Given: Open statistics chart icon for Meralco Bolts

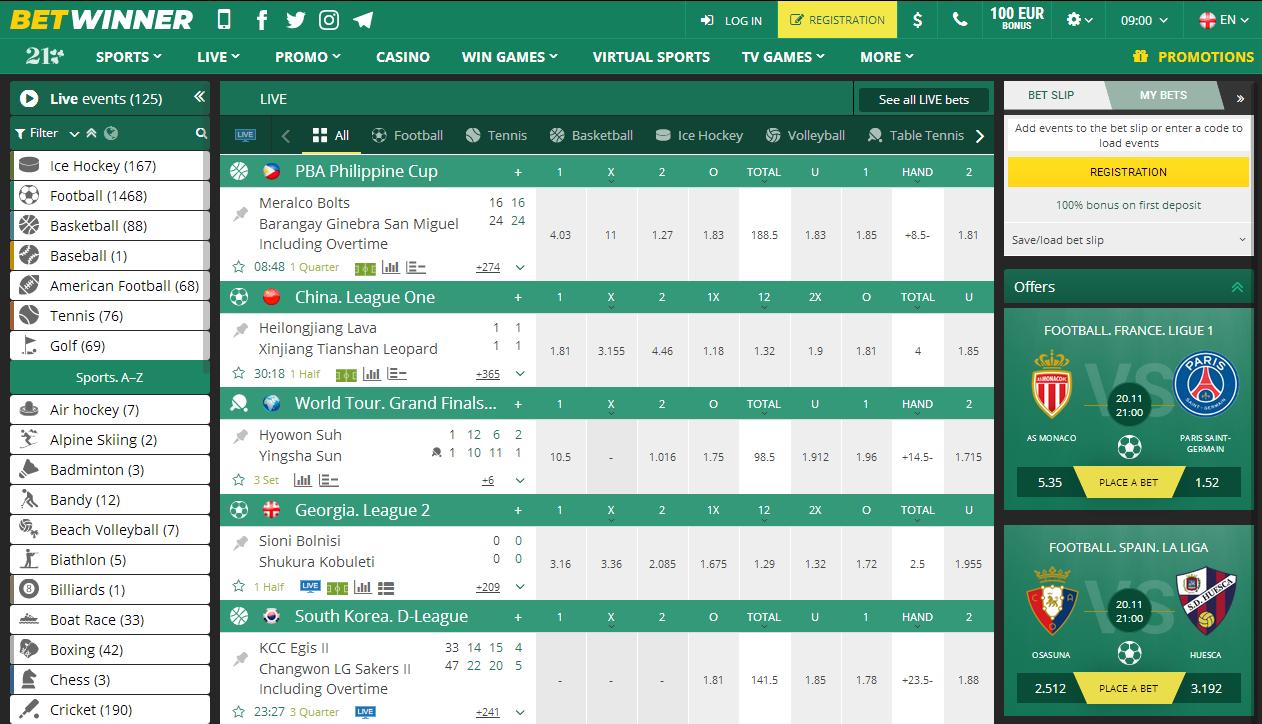Looking at the screenshot, I should click(390, 267).
